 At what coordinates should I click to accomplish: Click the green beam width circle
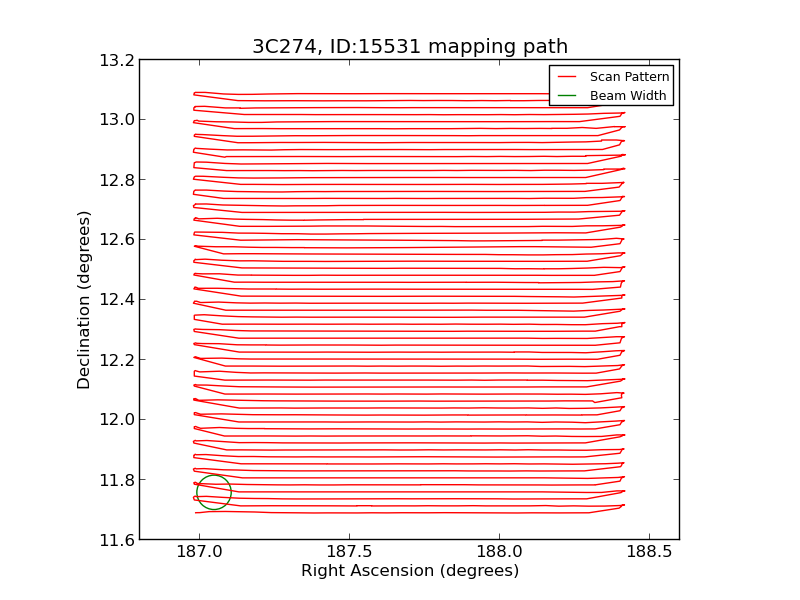point(214,492)
